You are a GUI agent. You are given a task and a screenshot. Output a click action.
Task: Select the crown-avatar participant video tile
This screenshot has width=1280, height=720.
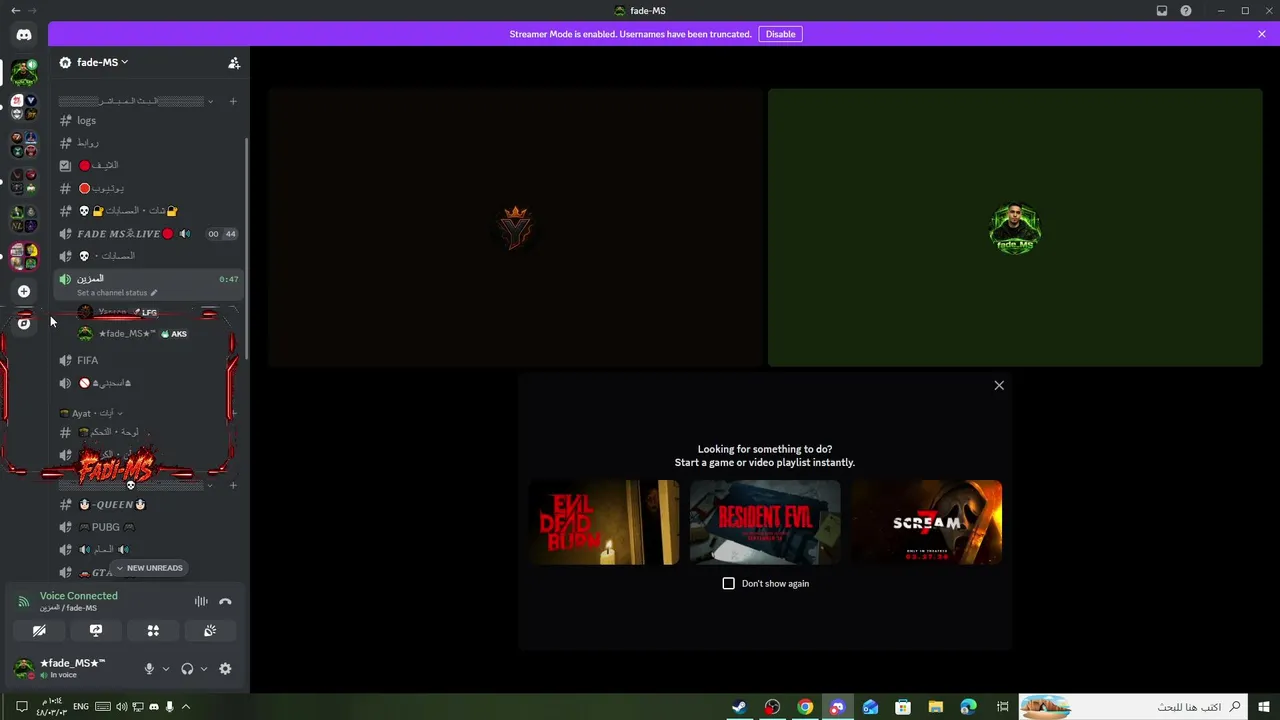tap(515, 228)
